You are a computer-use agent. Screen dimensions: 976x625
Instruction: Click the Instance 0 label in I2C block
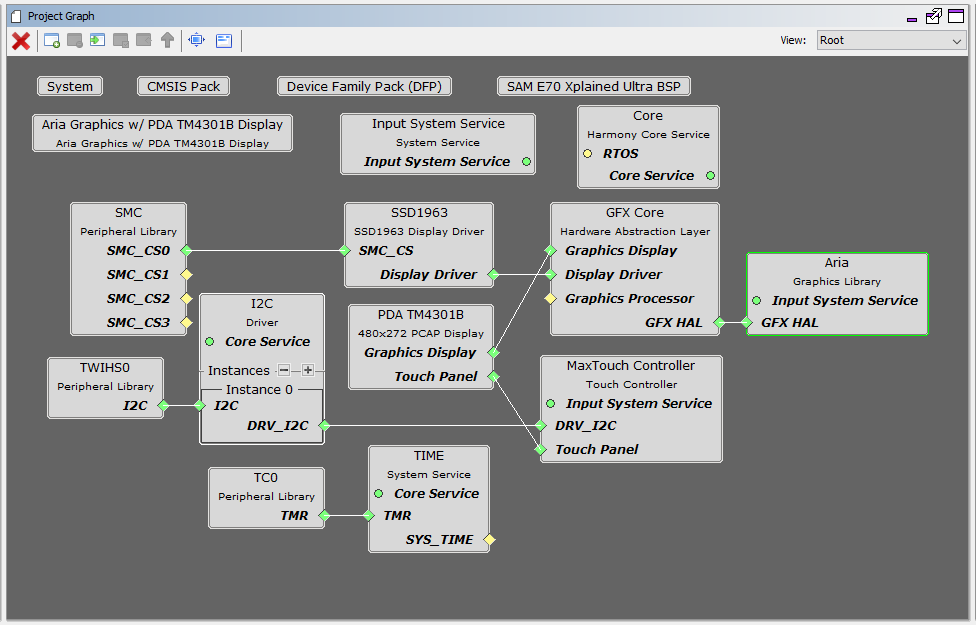click(259, 390)
